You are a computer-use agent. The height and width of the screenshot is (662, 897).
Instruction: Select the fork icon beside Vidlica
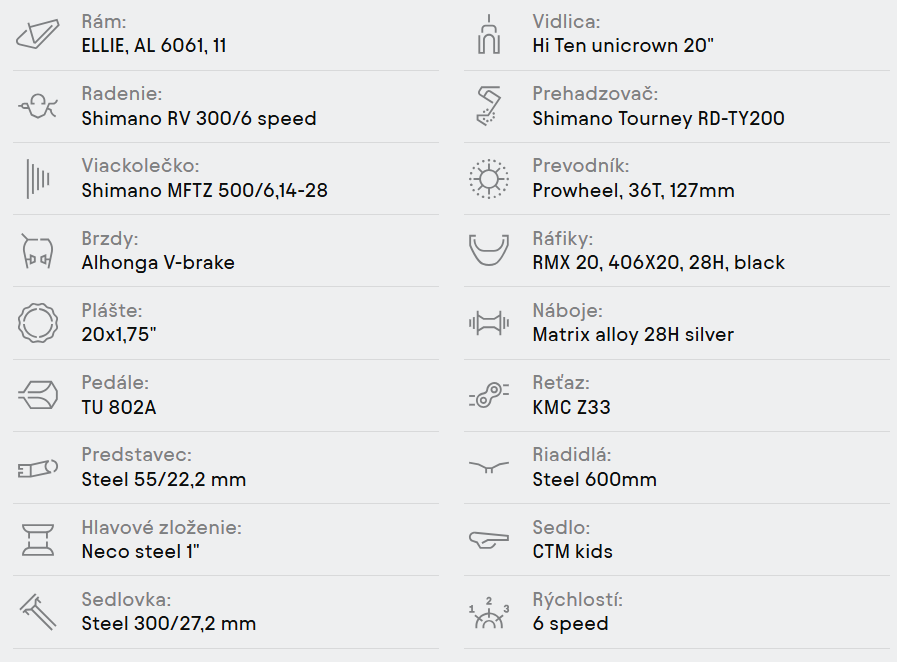[489, 35]
